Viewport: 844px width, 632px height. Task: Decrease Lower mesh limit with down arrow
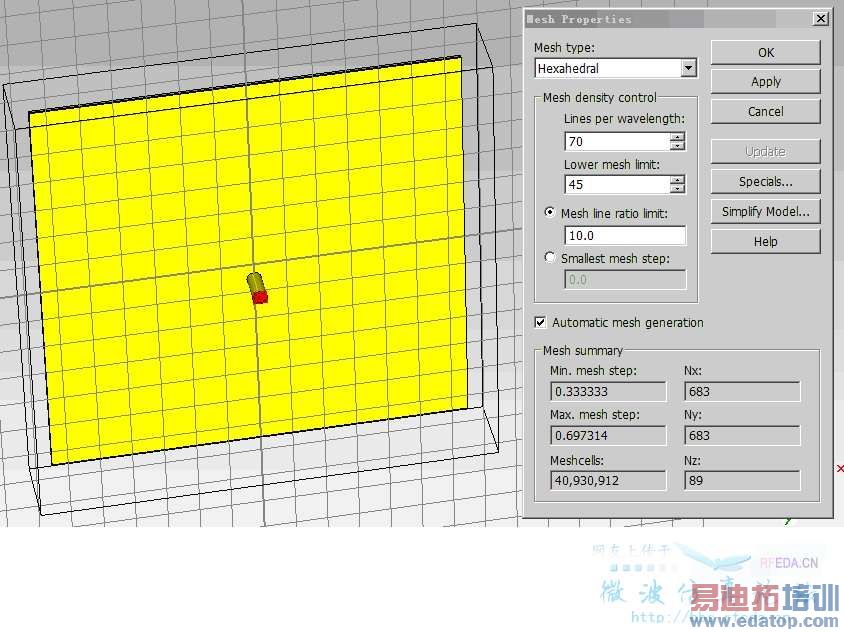click(678, 189)
